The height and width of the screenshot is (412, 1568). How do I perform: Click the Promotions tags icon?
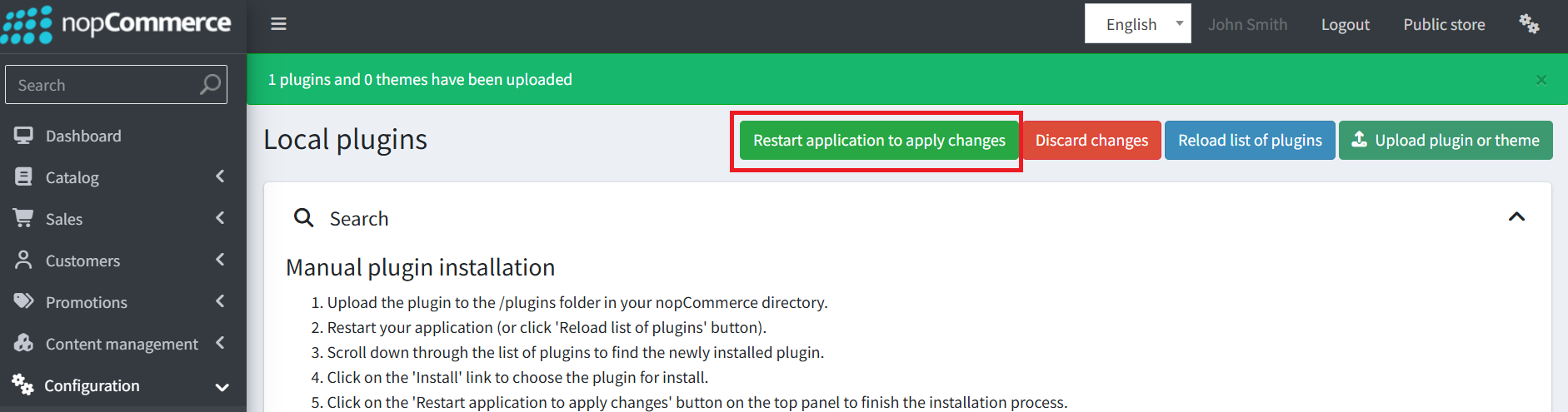[23, 301]
